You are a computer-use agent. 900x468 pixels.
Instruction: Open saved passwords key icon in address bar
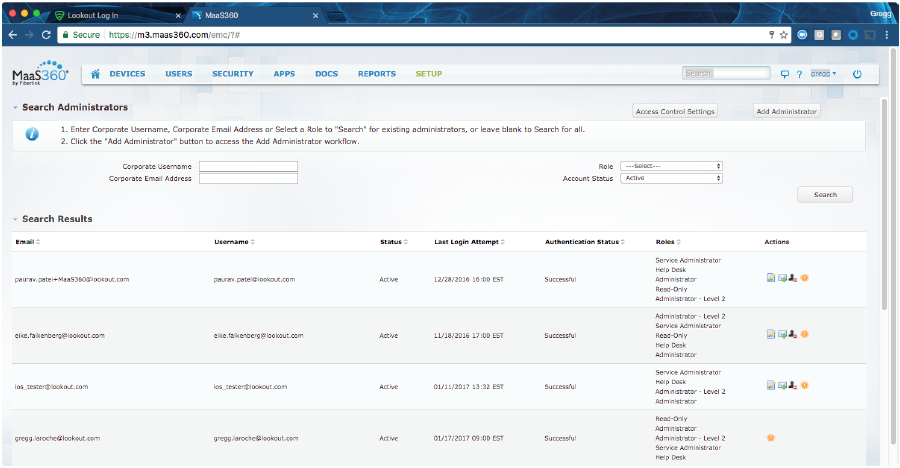pos(771,35)
